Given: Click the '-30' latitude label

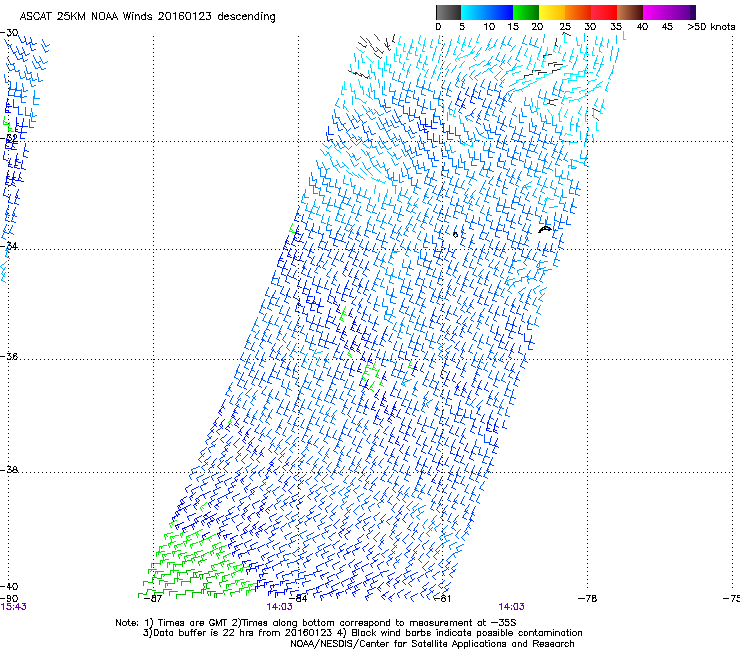Looking at the screenshot, I should click(x=9, y=33).
